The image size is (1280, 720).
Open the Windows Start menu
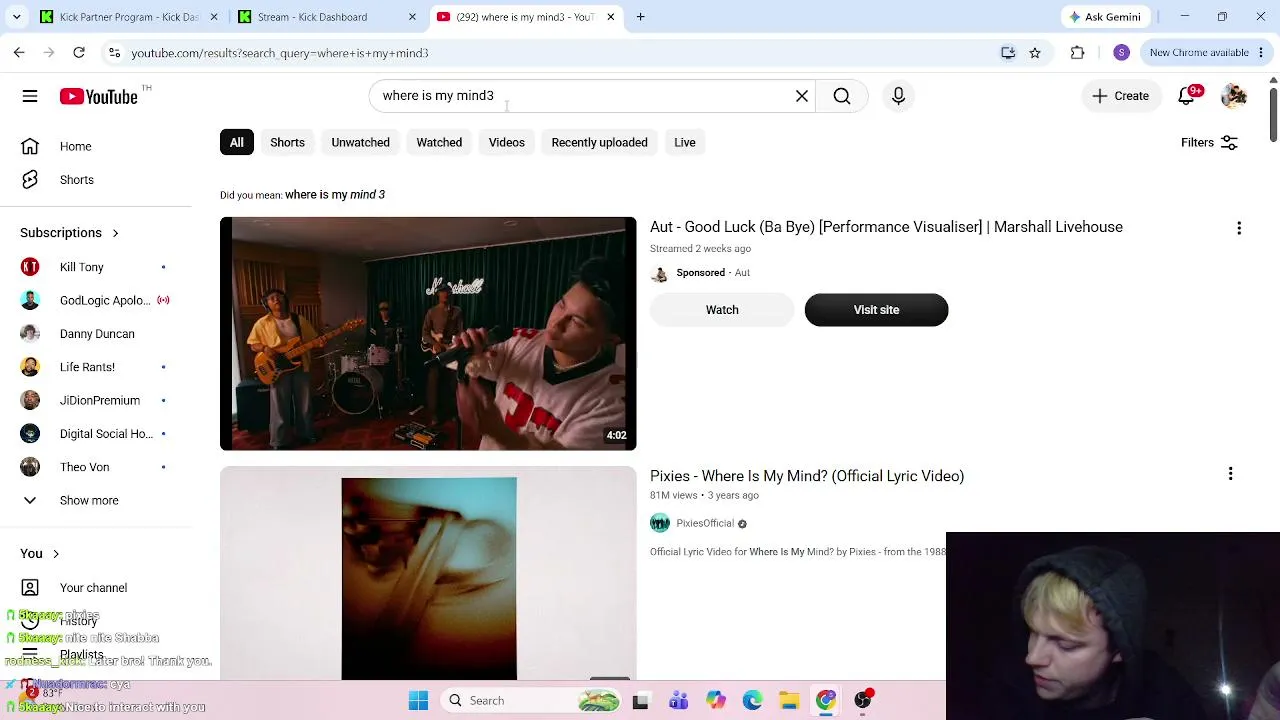(418, 701)
